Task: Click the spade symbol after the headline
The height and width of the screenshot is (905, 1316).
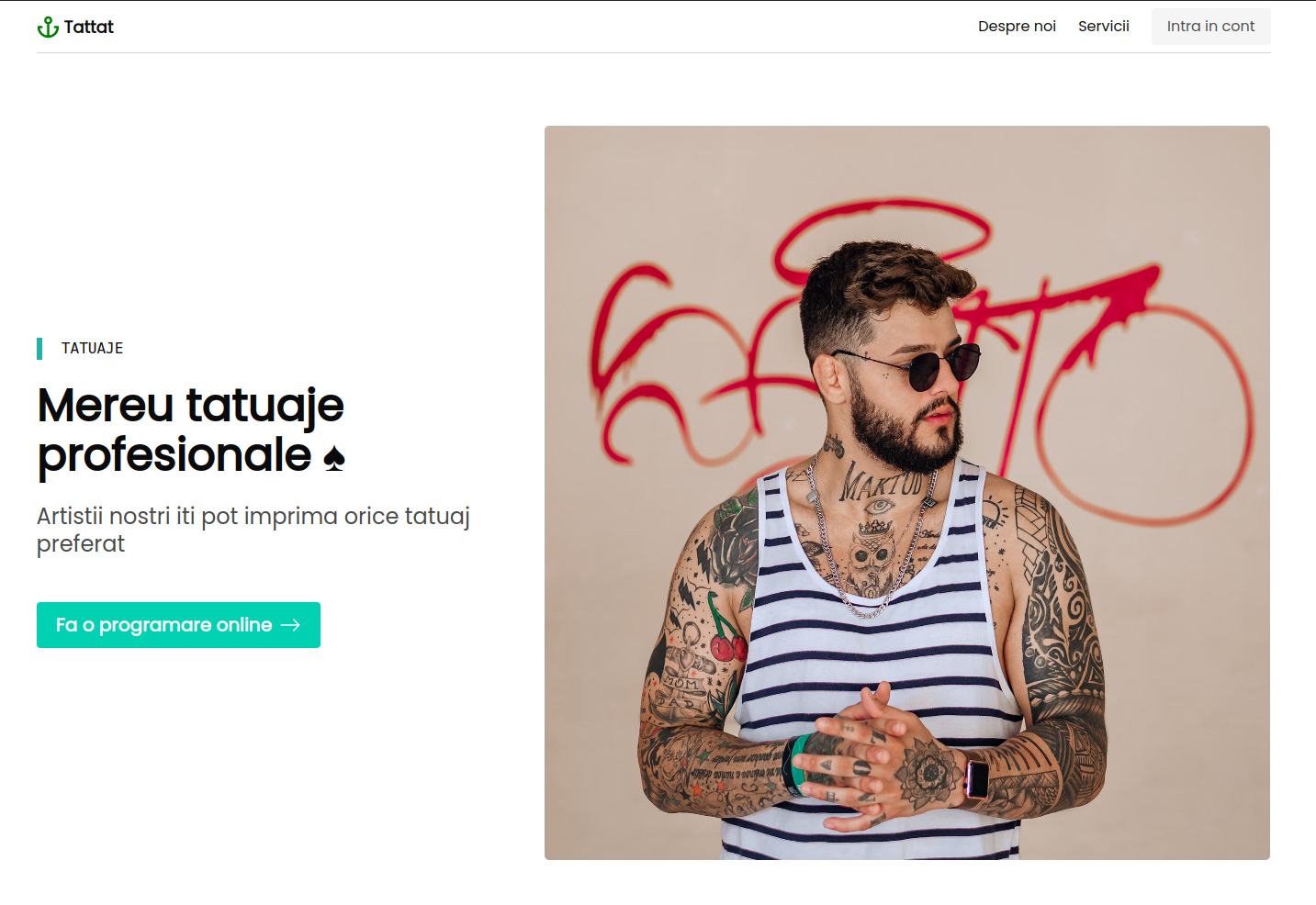Action: coord(334,458)
